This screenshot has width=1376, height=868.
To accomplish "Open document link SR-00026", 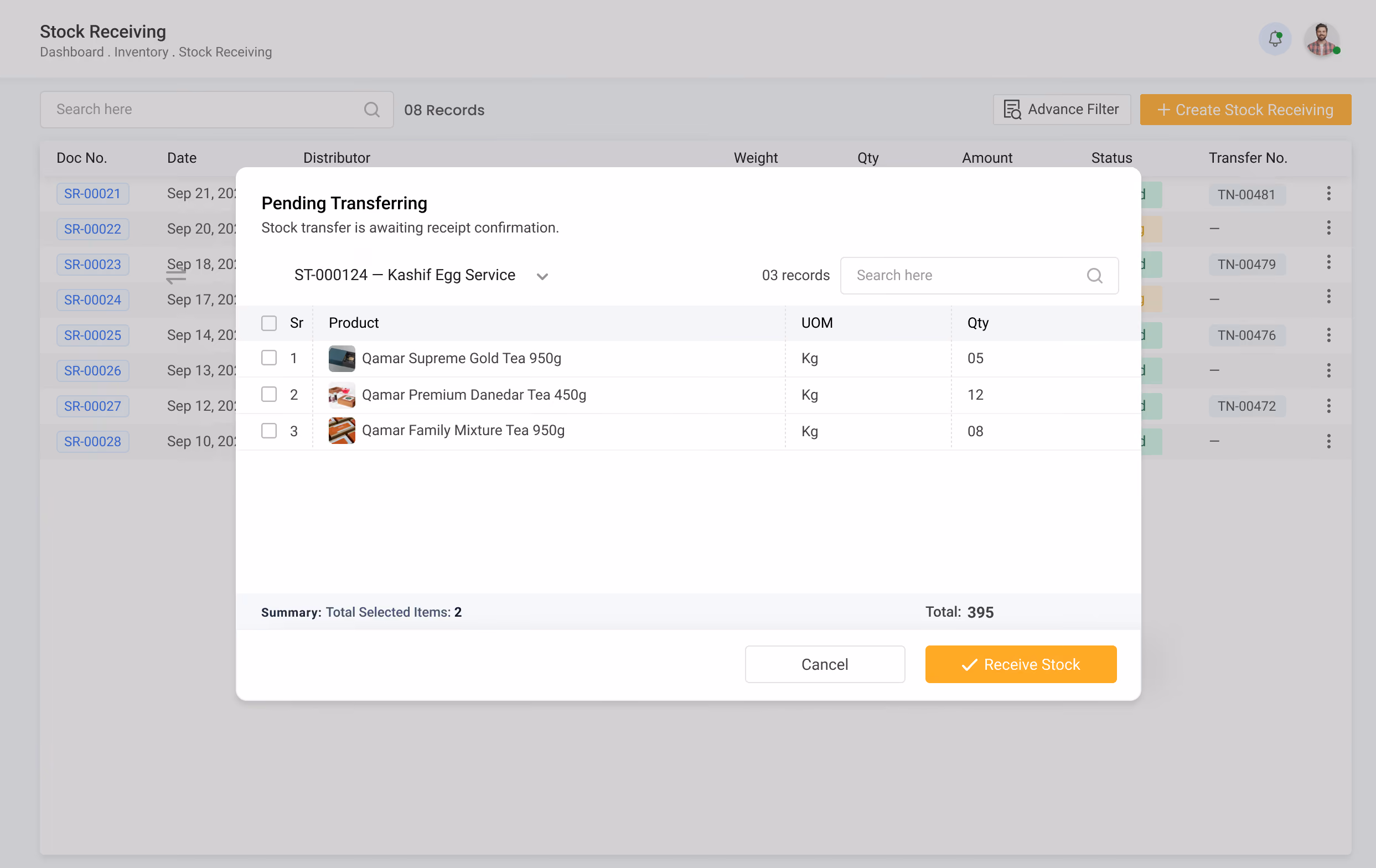I will 92,371.
